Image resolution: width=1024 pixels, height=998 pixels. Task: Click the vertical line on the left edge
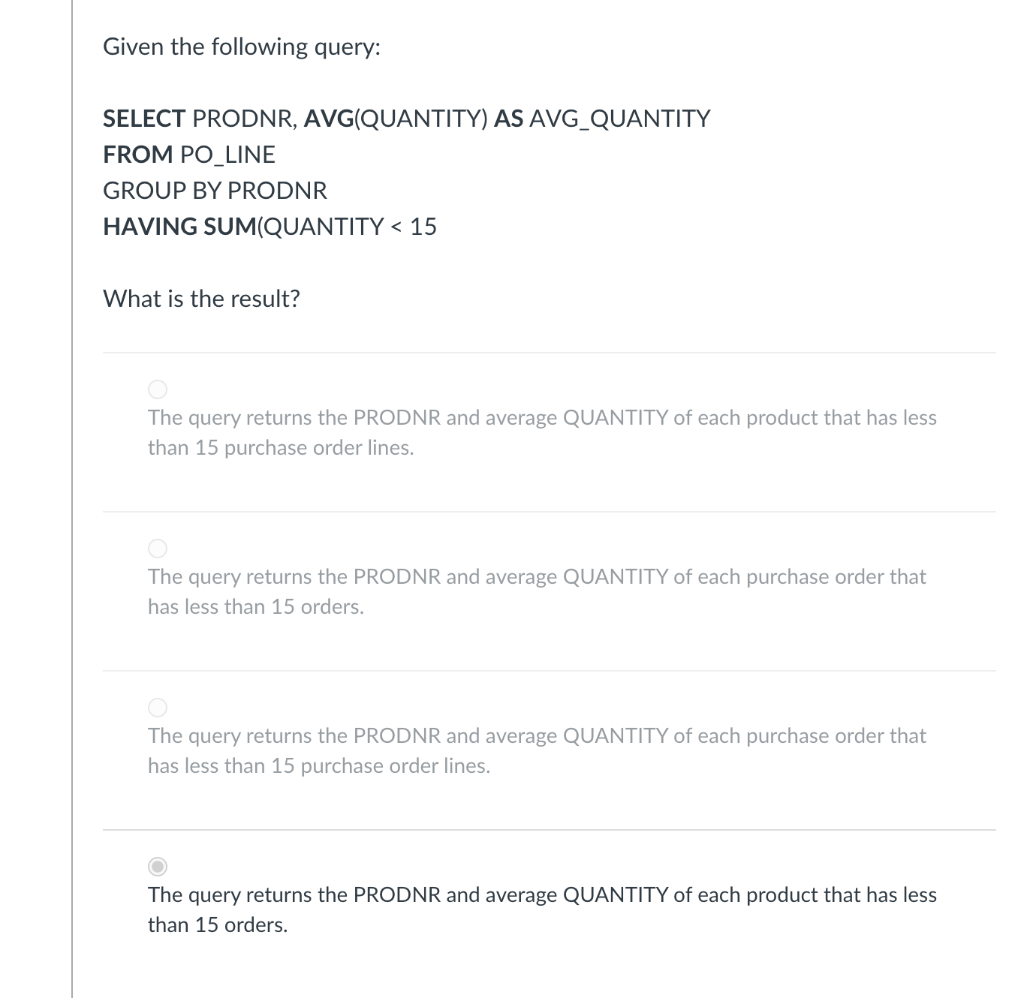pyautogui.click(x=71, y=500)
